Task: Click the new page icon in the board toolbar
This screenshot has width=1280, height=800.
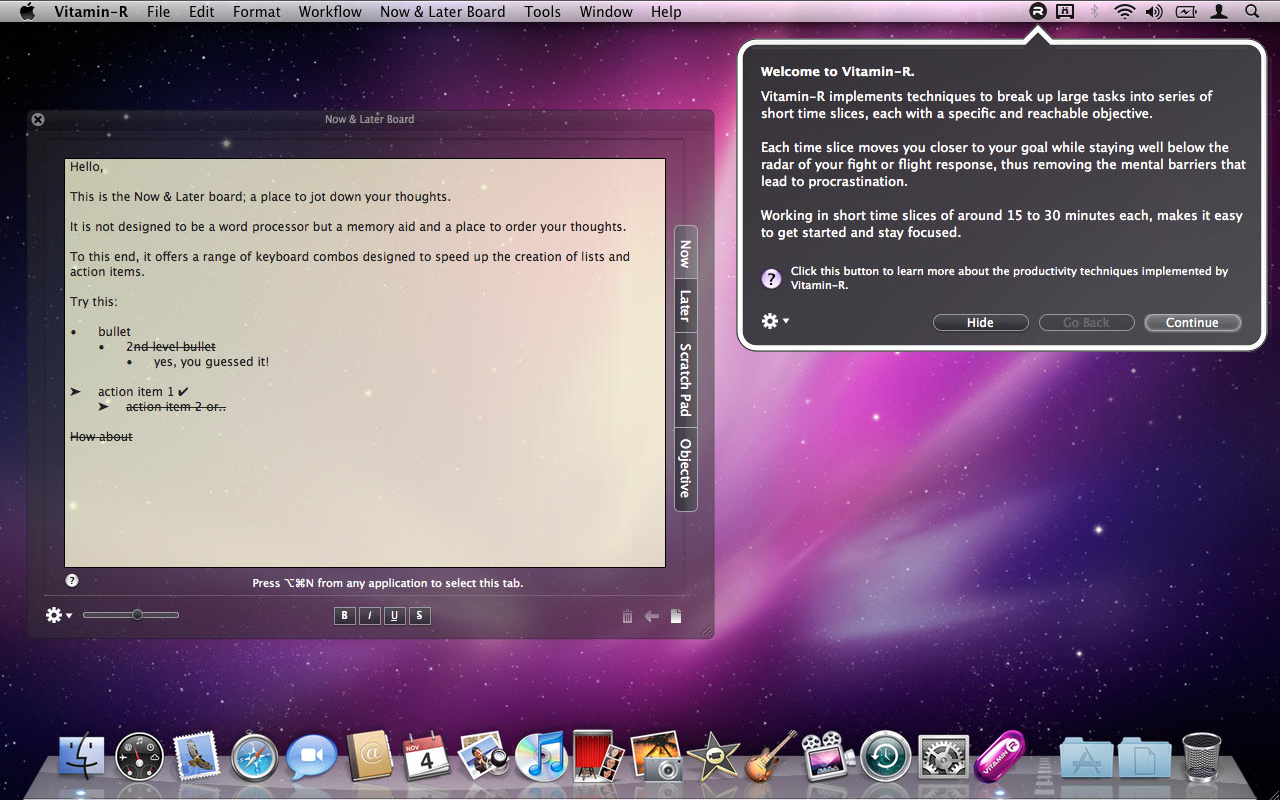Action: click(676, 616)
